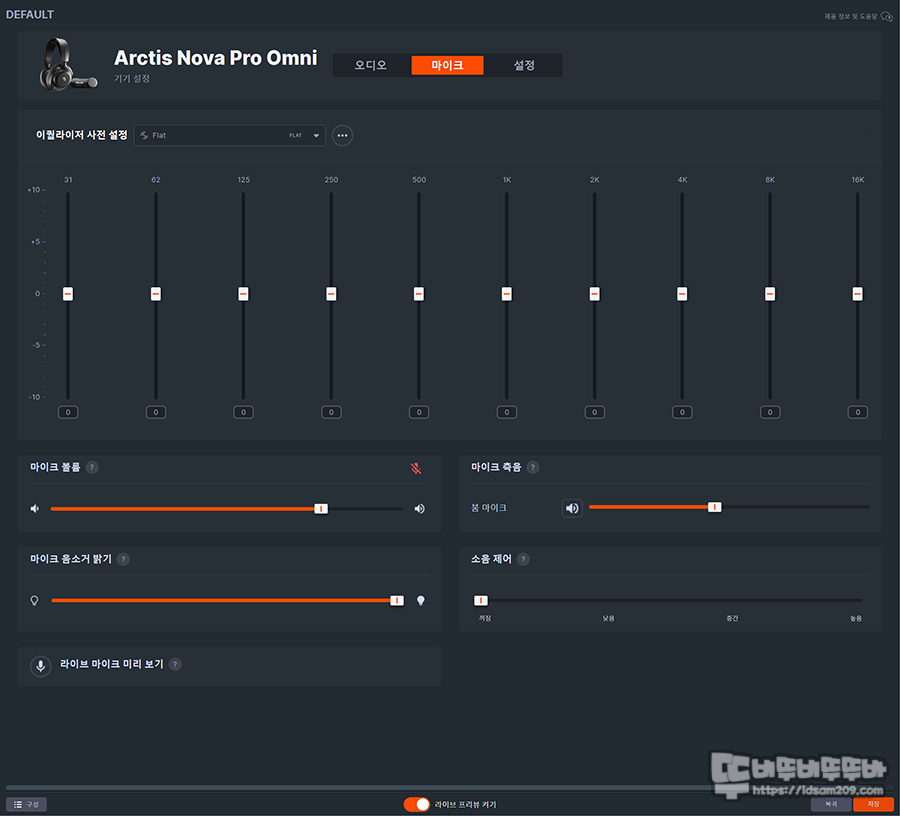Viewport: 900px width, 816px height.
Task: Click the 마이크 측음 help question mark
Action: [x=533, y=467]
